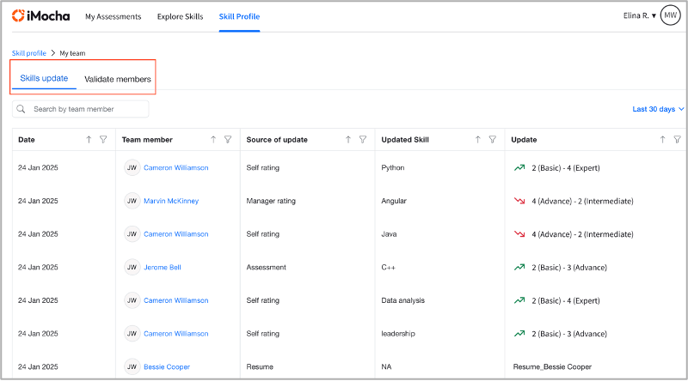Open the Update column filter

[677, 140]
